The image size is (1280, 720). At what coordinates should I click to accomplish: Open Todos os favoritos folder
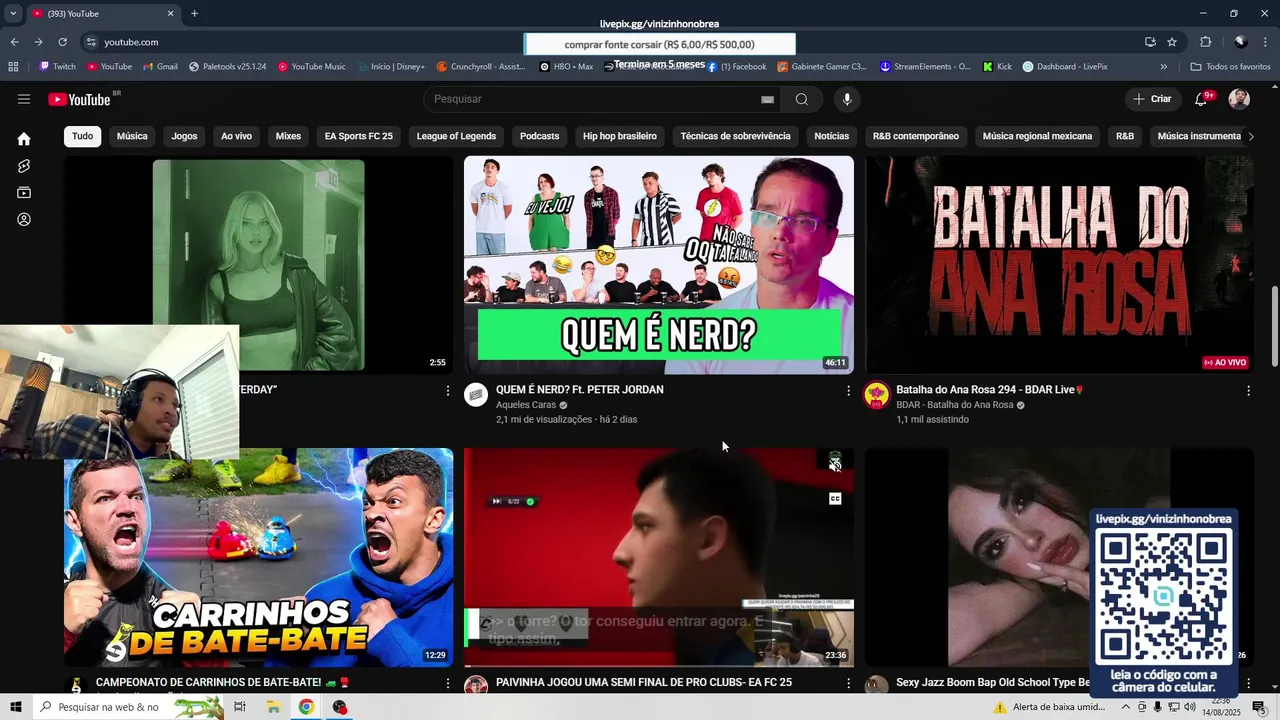point(1230,67)
